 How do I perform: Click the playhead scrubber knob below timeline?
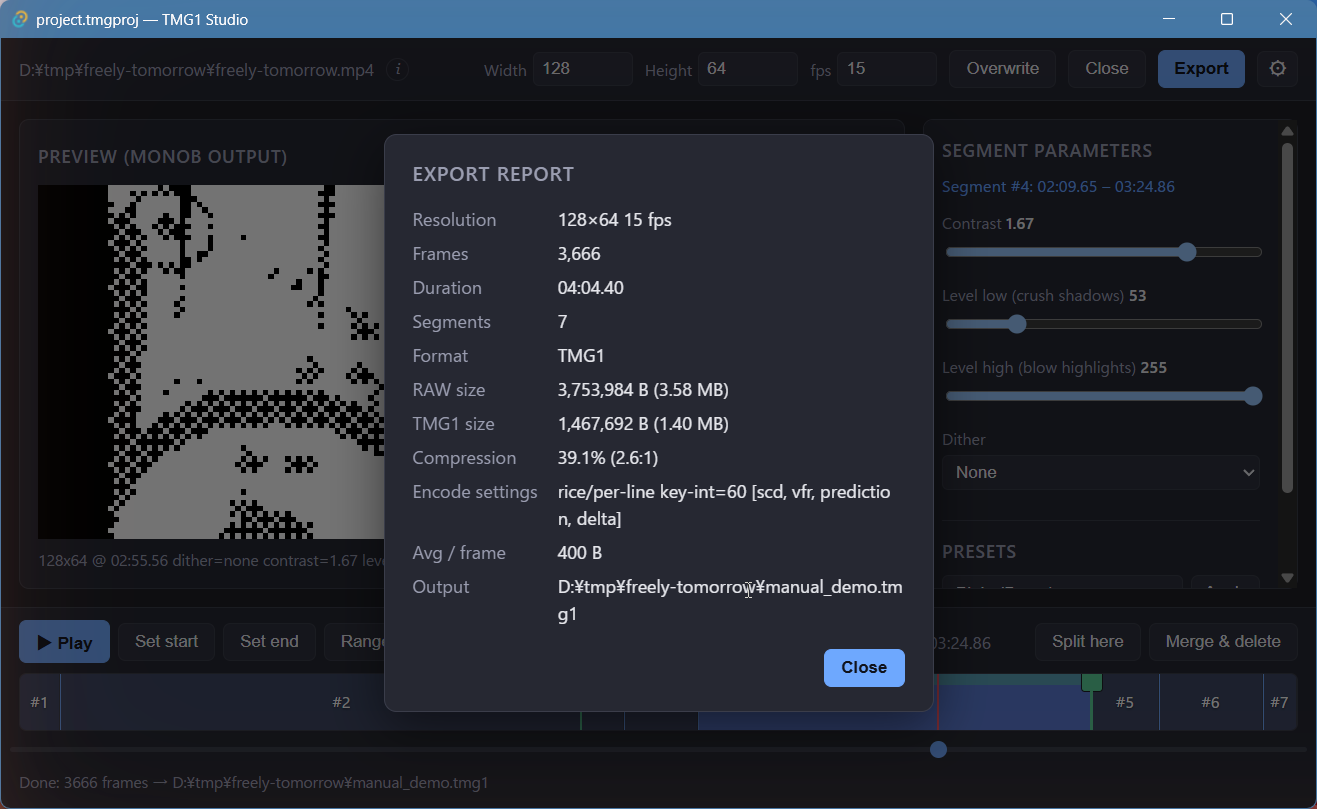tap(938, 749)
